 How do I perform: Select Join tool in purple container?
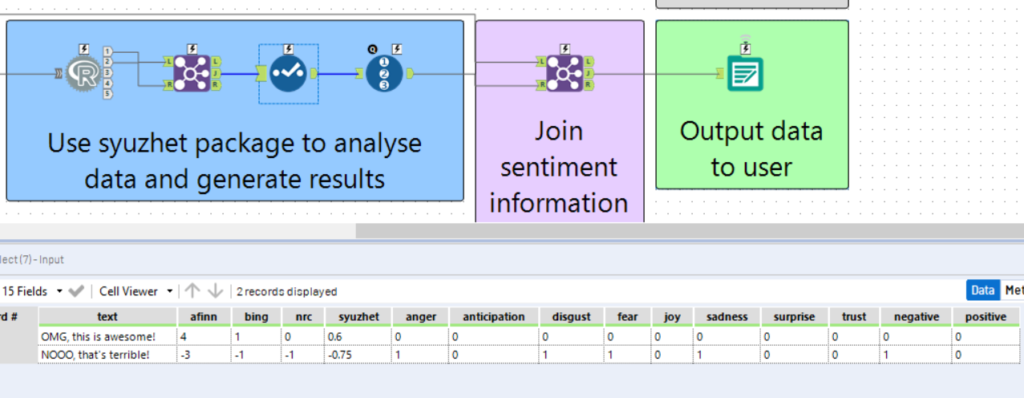(x=565, y=74)
